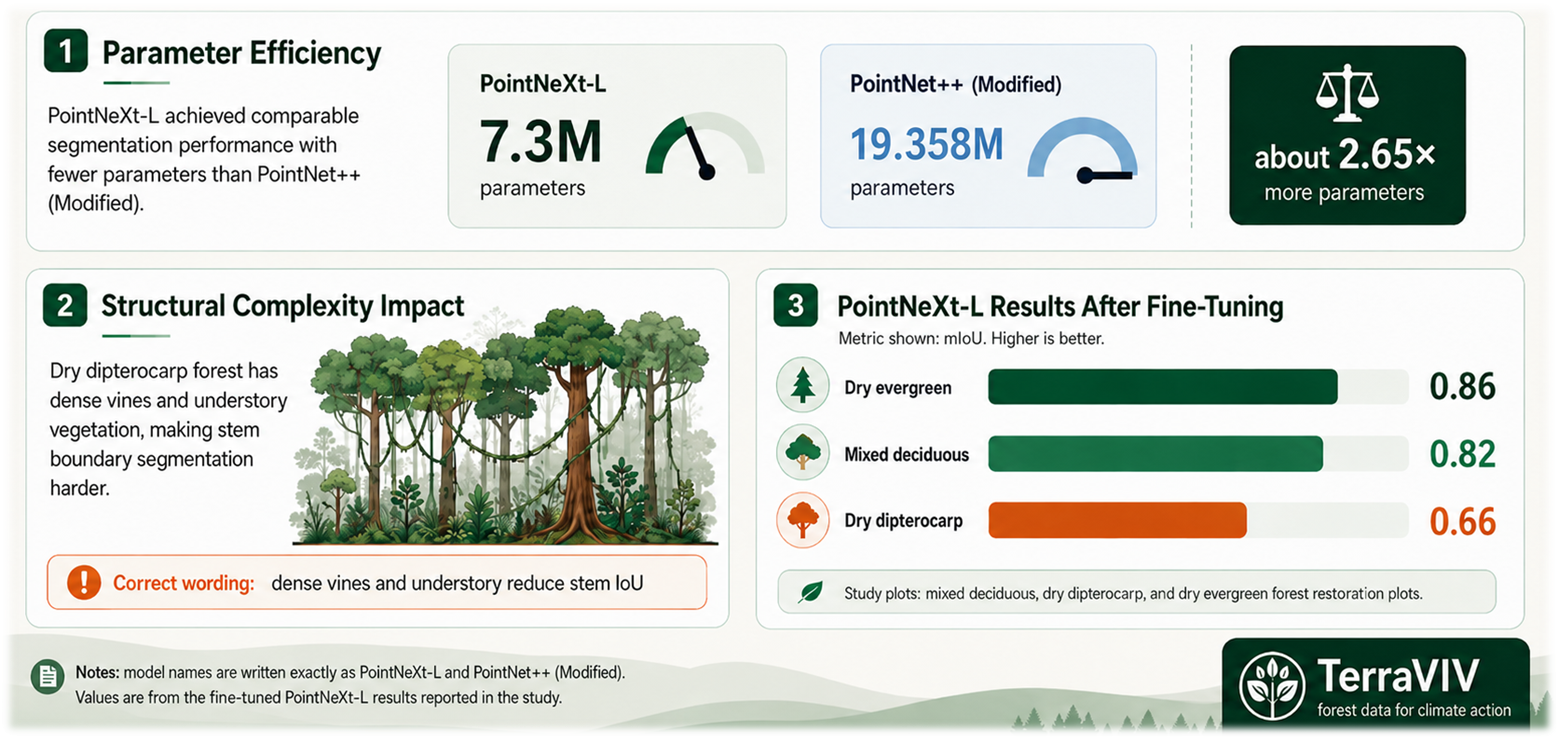This screenshot has width=1558, height=739.
Task: Click the Parameter Efficiency heading
Action: (x=242, y=53)
